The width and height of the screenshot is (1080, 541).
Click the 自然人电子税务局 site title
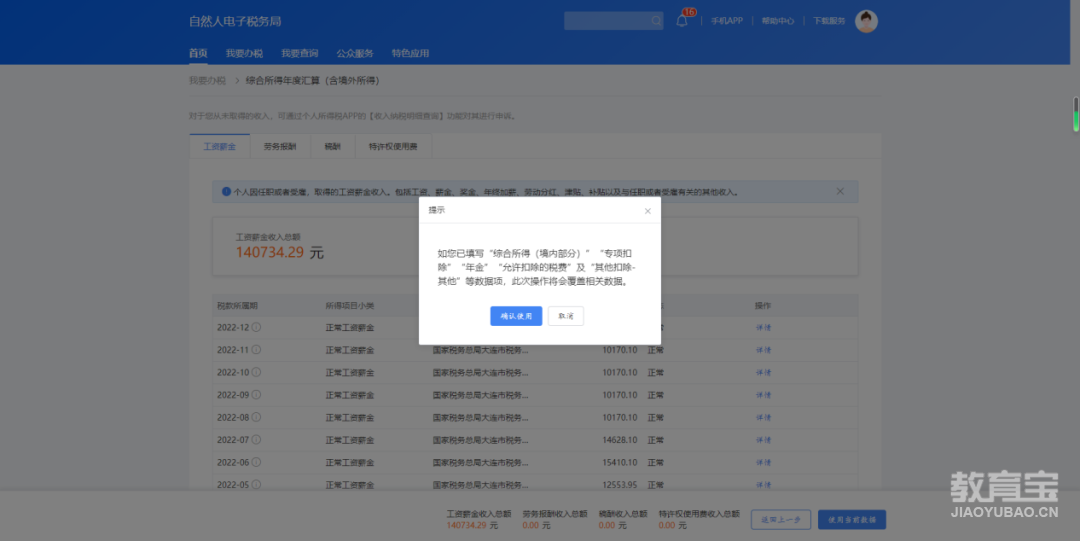[x=235, y=21]
